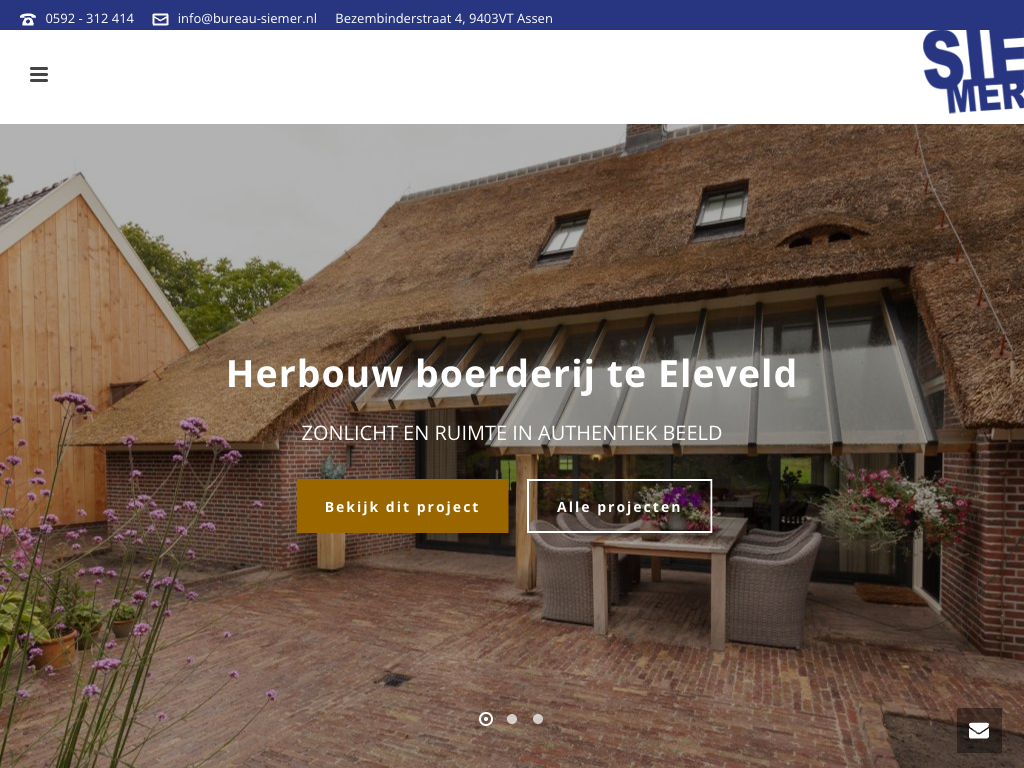Click the envelope icon beside email address
Image resolution: width=1024 pixels, height=768 pixels.
click(x=160, y=19)
